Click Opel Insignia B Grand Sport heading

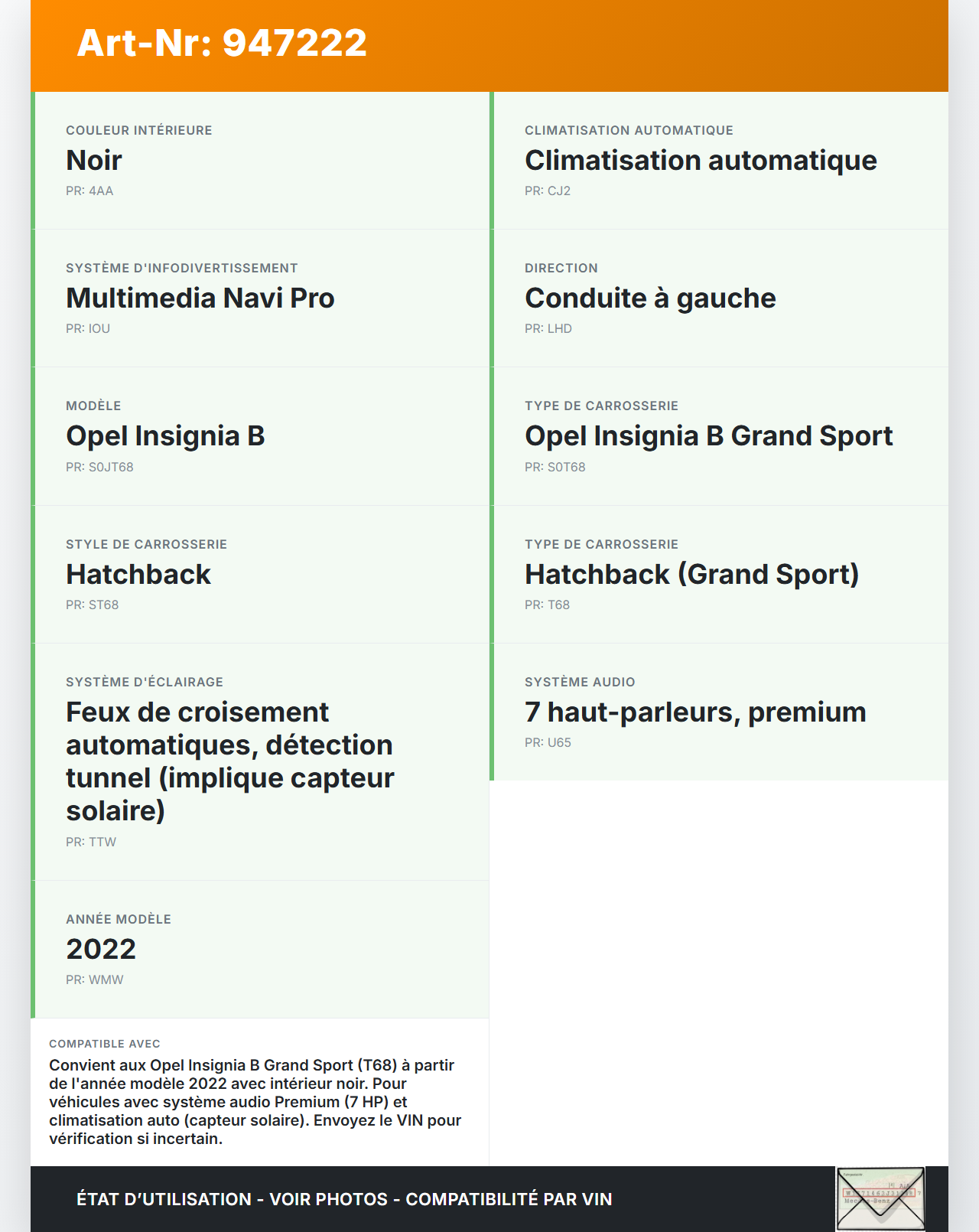708,436
